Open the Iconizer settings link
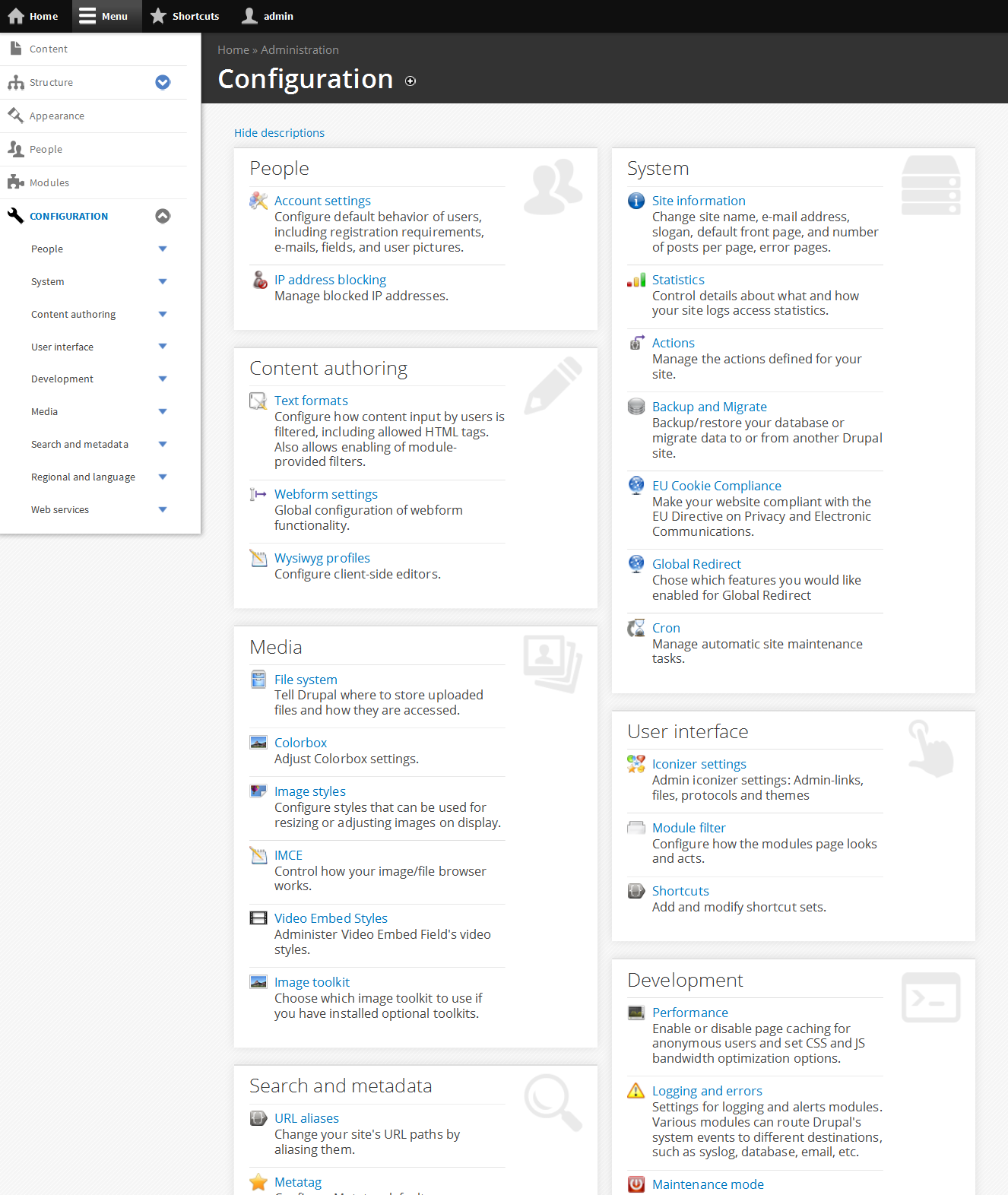This screenshot has height=1195, width=1008. click(699, 764)
